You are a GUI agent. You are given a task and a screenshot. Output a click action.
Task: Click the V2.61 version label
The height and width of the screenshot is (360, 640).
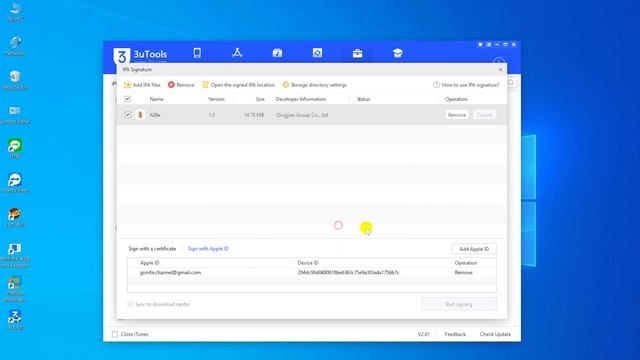coord(423,334)
